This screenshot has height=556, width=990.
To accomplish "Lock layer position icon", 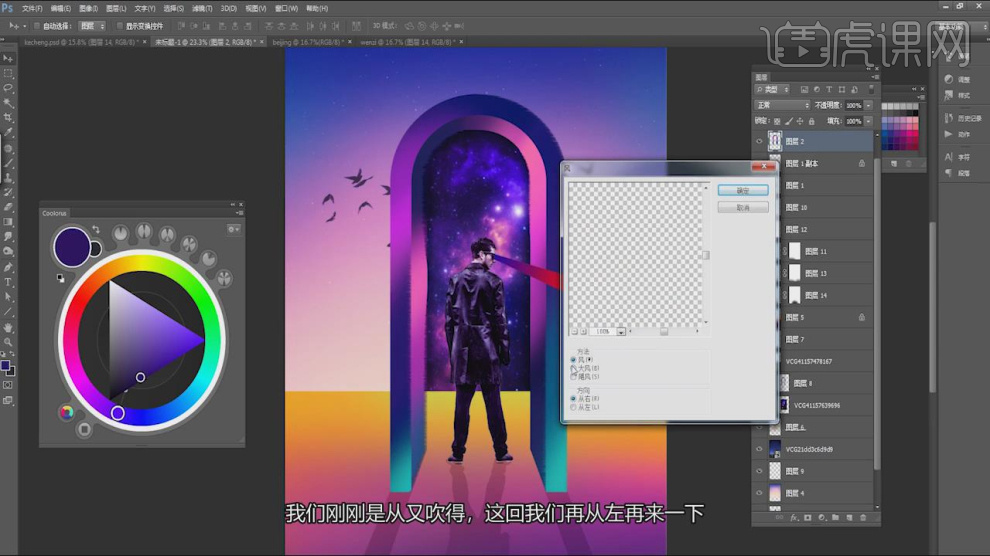I will [800, 121].
